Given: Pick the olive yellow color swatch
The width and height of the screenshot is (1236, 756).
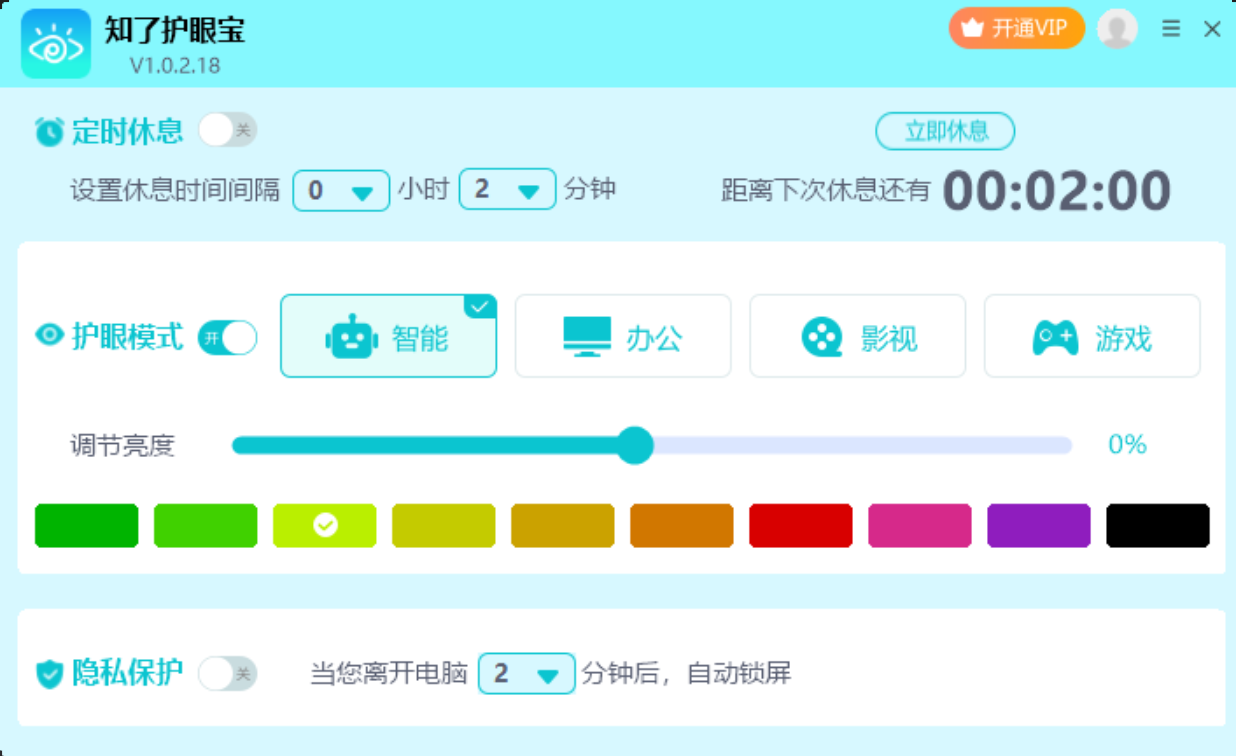Looking at the screenshot, I should click(443, 526).
